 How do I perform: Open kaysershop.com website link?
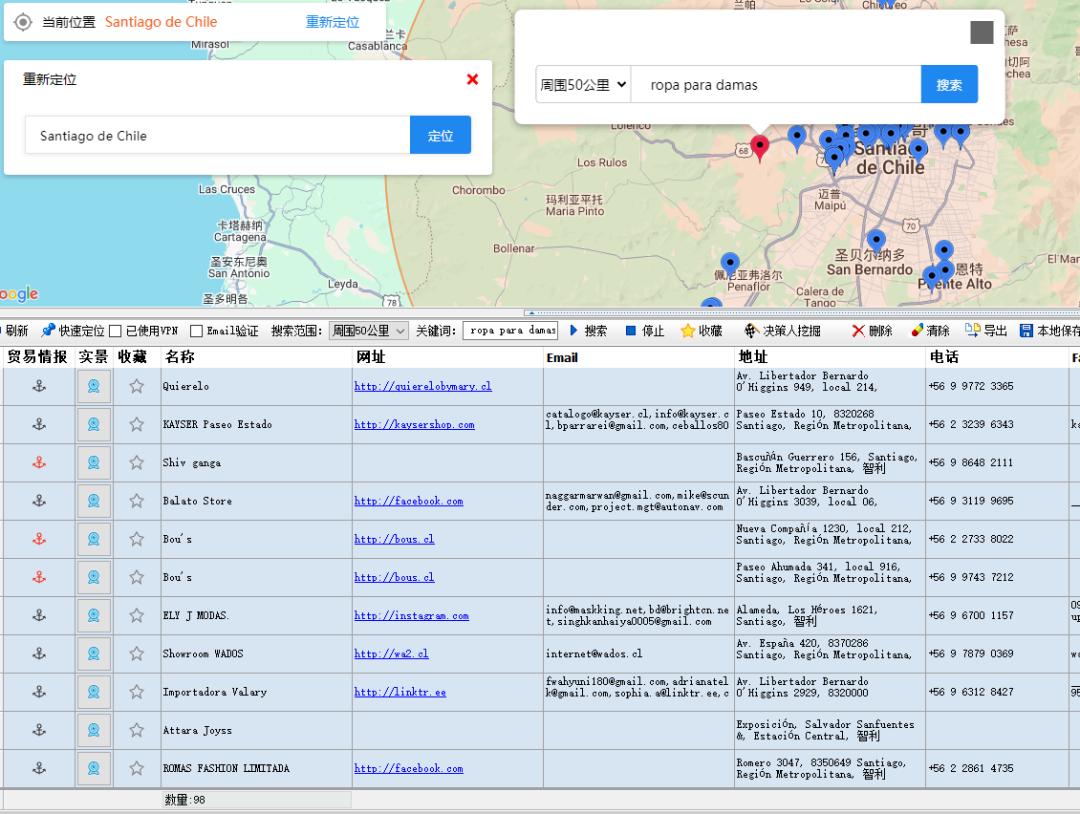[414, 425]
